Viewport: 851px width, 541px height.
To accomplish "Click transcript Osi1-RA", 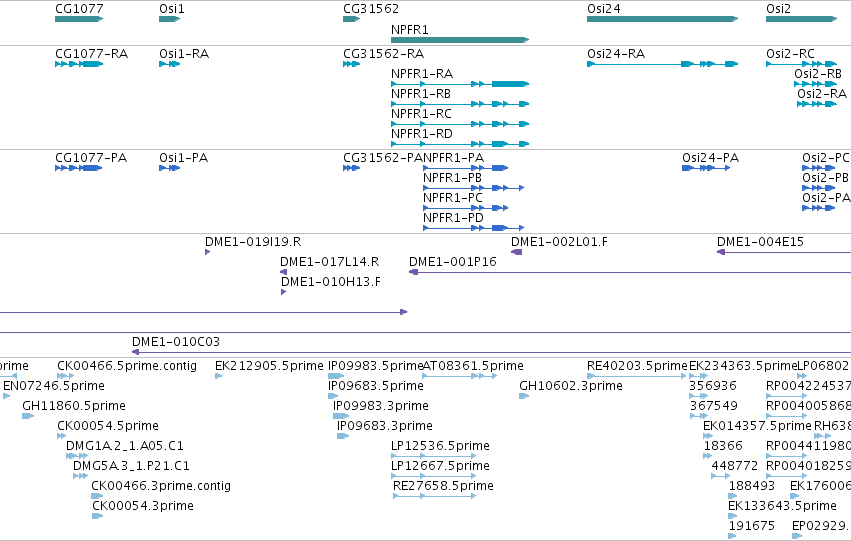I will 169,64.
